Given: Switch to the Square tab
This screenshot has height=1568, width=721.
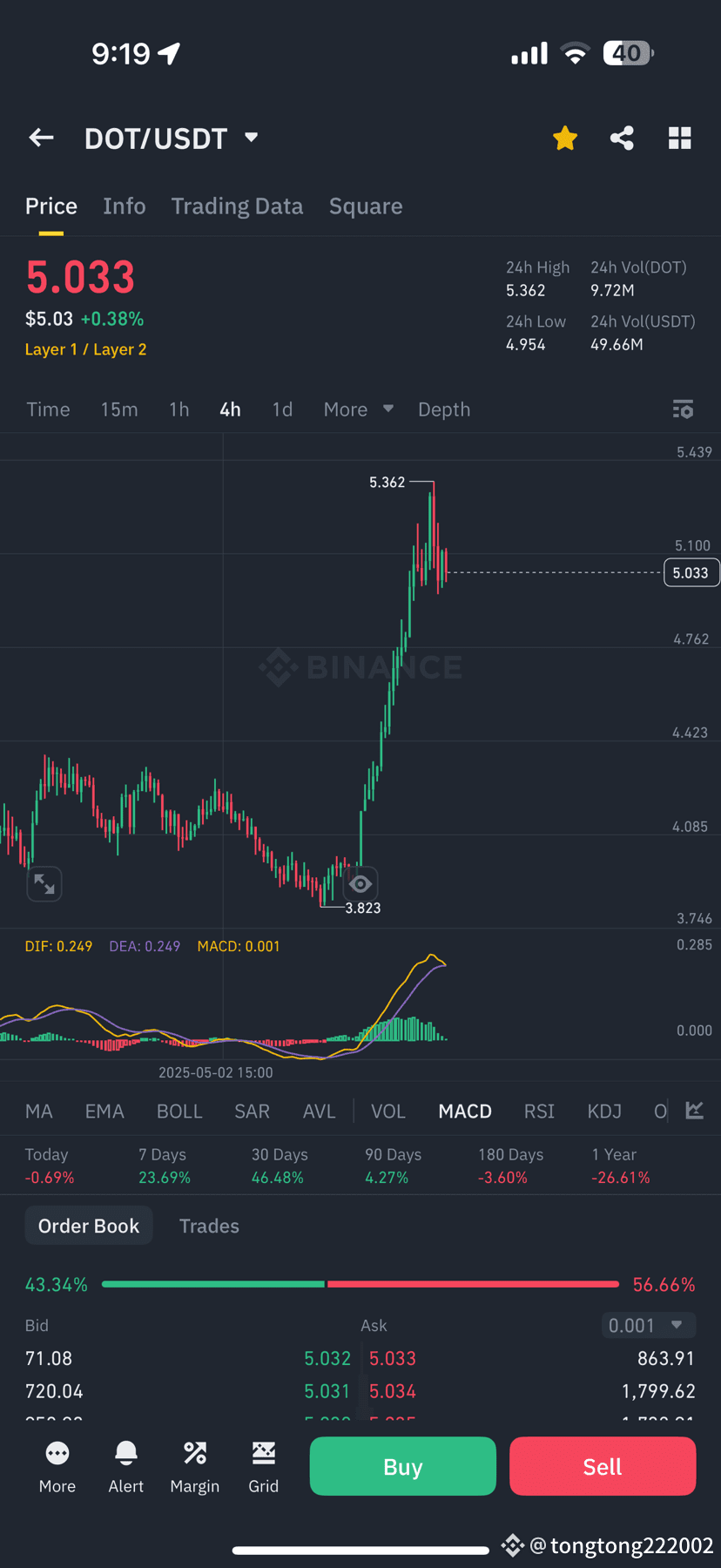Looking at the screenshot, I should click(x=366, y=206).
